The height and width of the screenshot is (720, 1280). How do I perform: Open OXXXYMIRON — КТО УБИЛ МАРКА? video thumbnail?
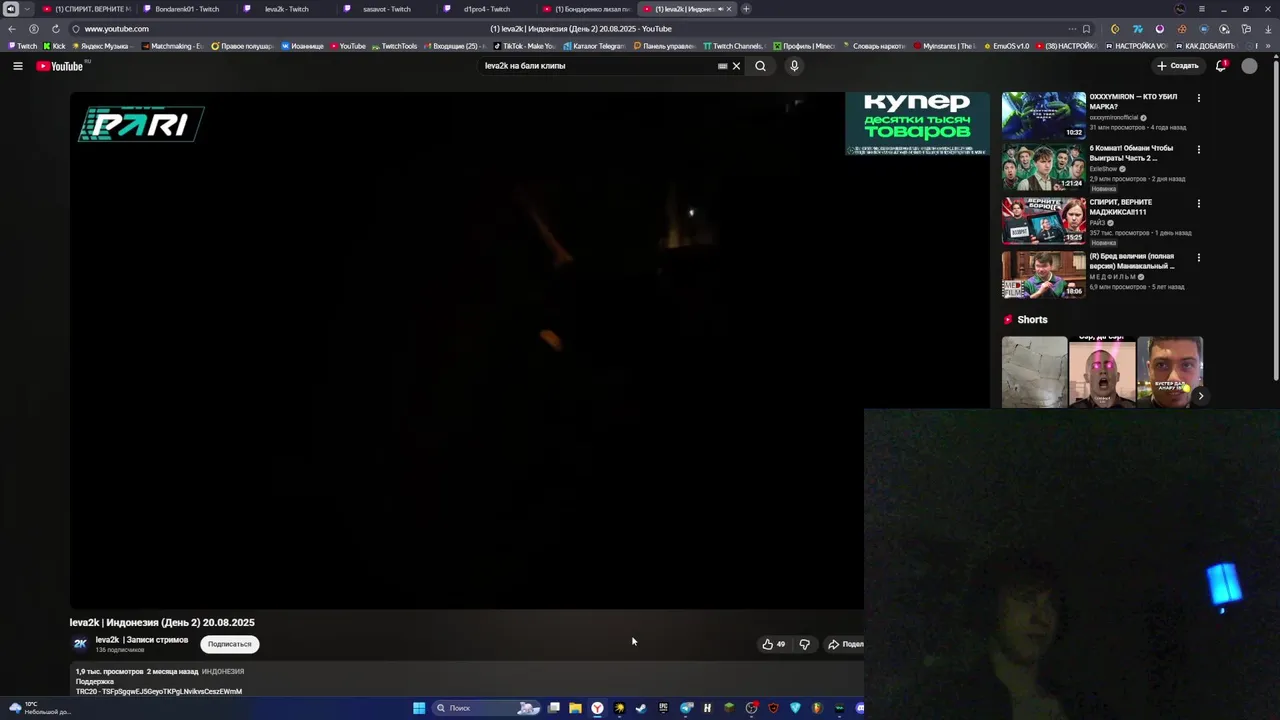(1044, 115)
